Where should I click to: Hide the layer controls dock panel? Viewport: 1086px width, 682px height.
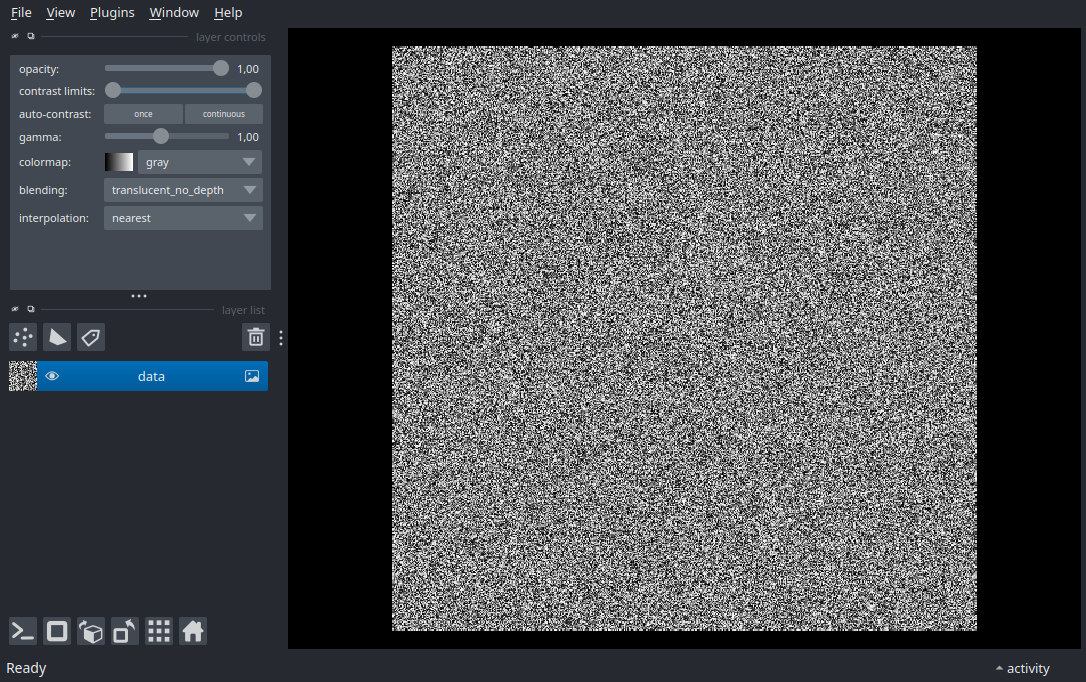[x=15, y=37]
